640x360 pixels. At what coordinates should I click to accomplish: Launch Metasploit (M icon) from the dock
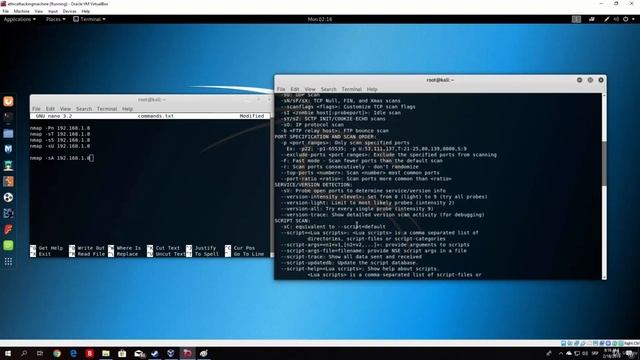click(8, 149)
